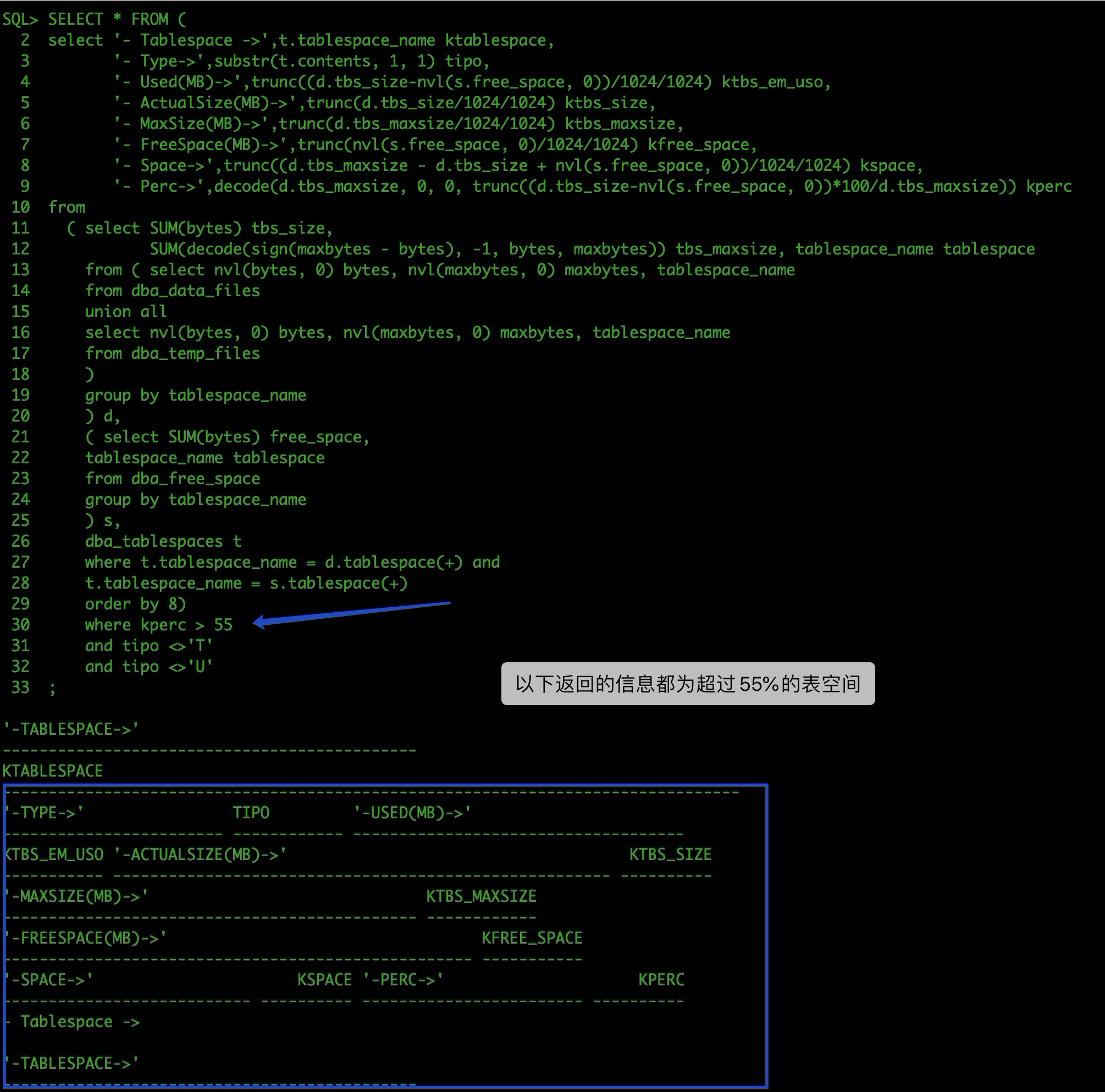Click the '- Tablespace ->' result row
Image resolution: width=1105 pixels, height=1092 pixels.
pos(71,1022)
